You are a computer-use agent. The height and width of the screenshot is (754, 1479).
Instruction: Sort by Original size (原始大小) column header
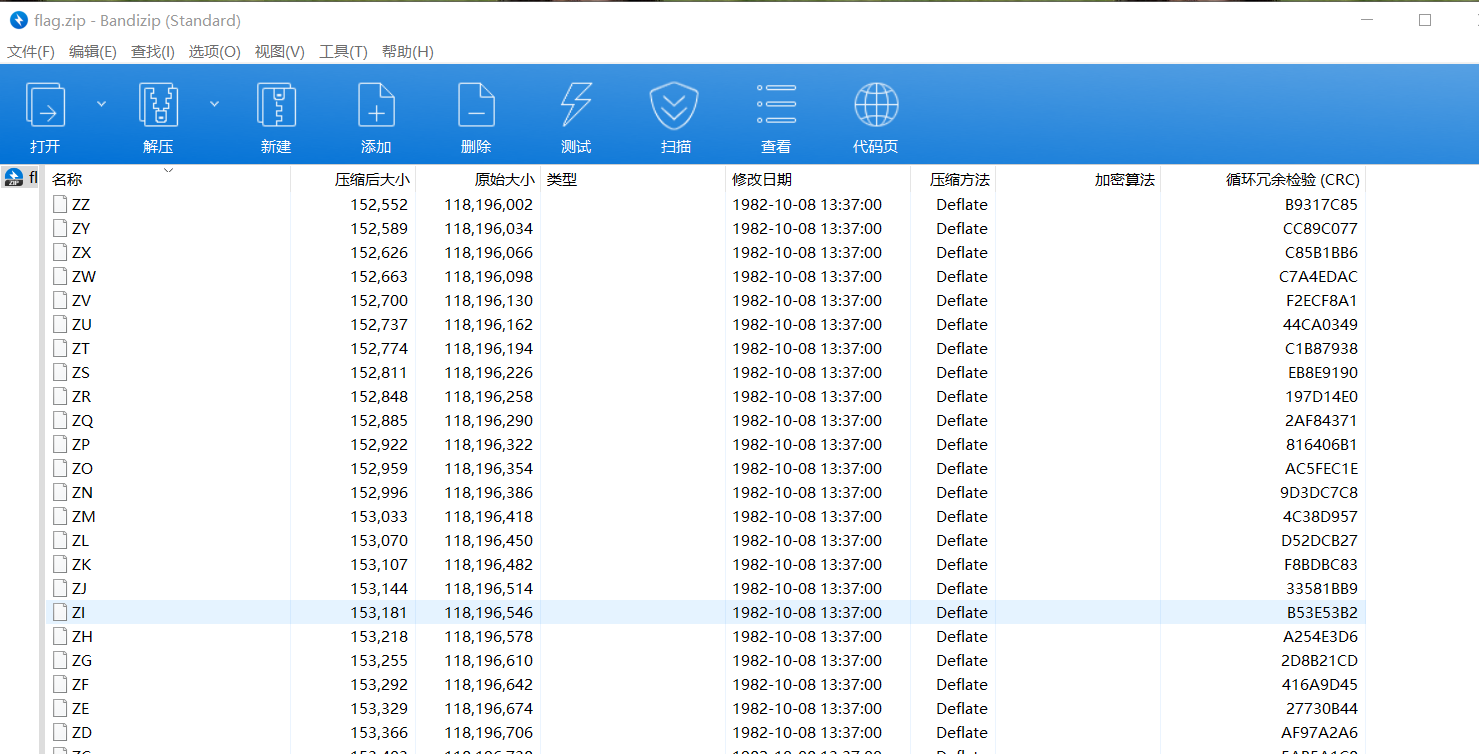(504, 180)
